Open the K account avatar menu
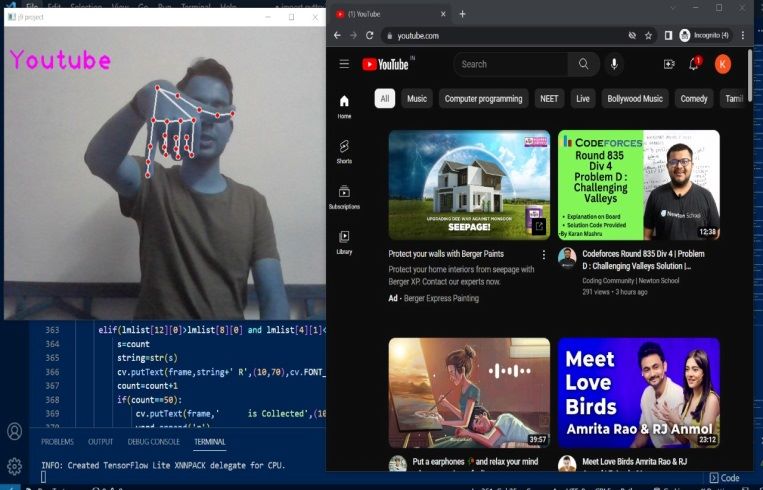Screen dimensions: 763x490 723,64
